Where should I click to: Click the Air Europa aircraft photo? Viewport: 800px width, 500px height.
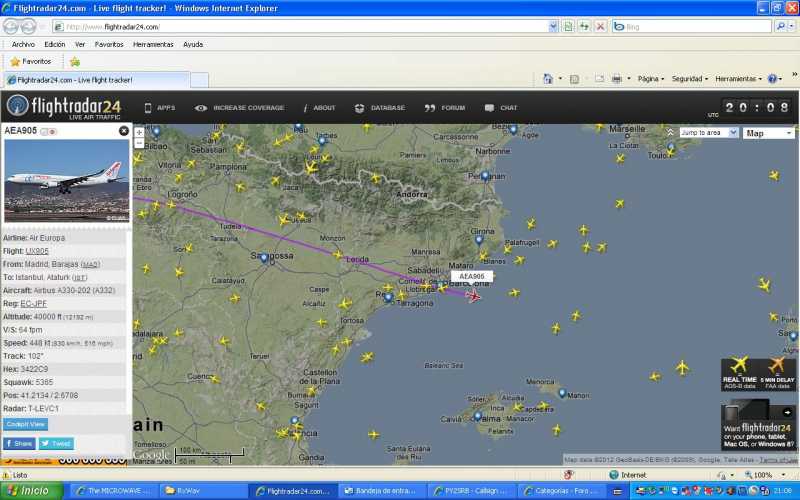tap(66, 181)
